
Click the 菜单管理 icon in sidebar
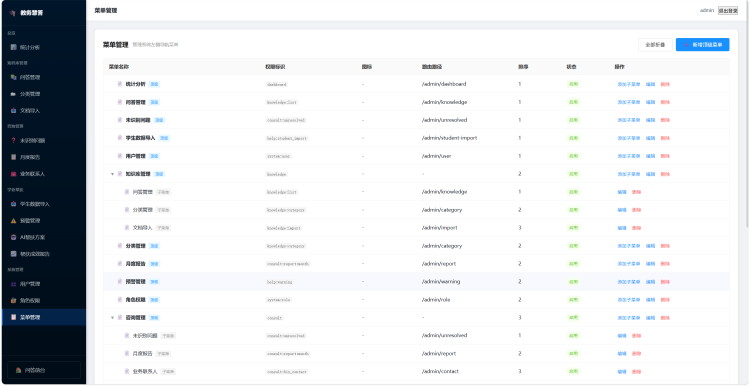[13, 317]
